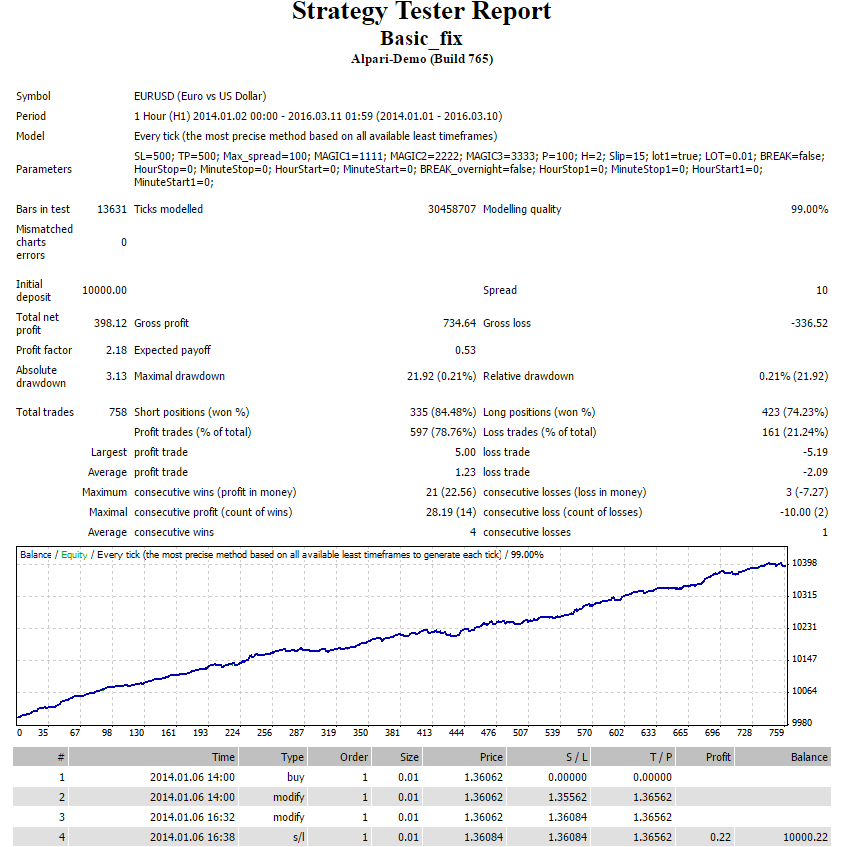The width and height of the screenshot is (855, 847).
Task: Select the Average profit trade value 1.23
Action: [465, 472]
